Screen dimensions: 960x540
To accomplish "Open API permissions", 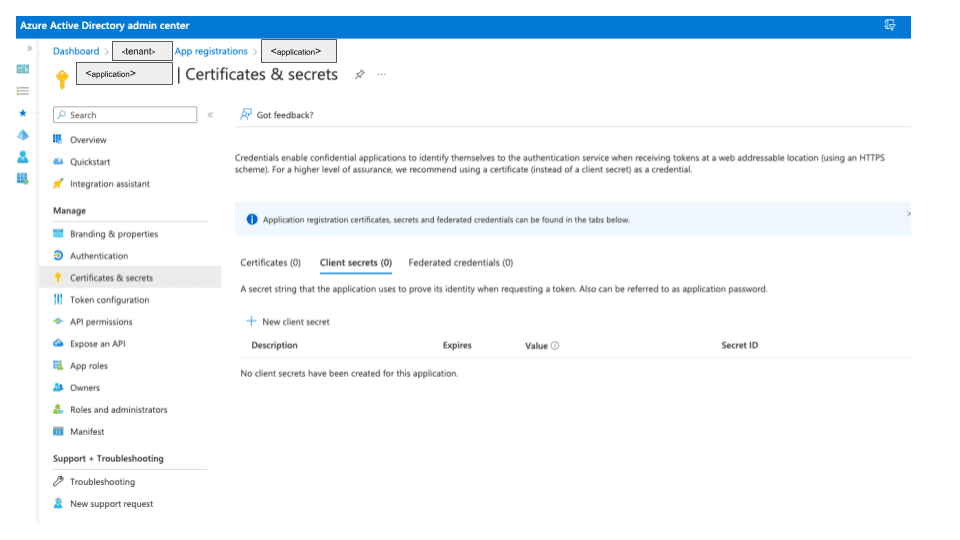I will pyautogui.click(x=101, y=321).
